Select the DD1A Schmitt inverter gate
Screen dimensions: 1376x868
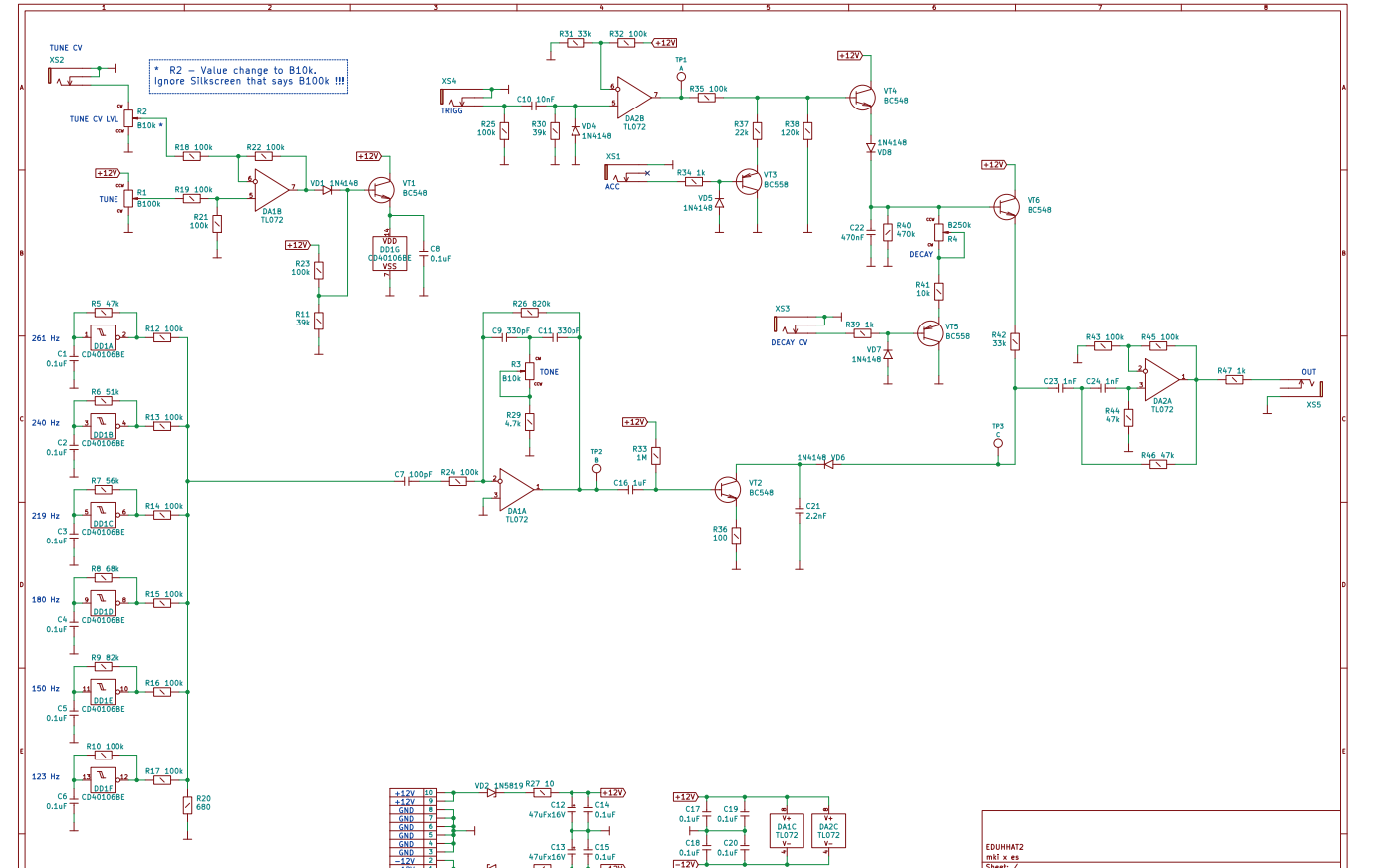(103, 336)
